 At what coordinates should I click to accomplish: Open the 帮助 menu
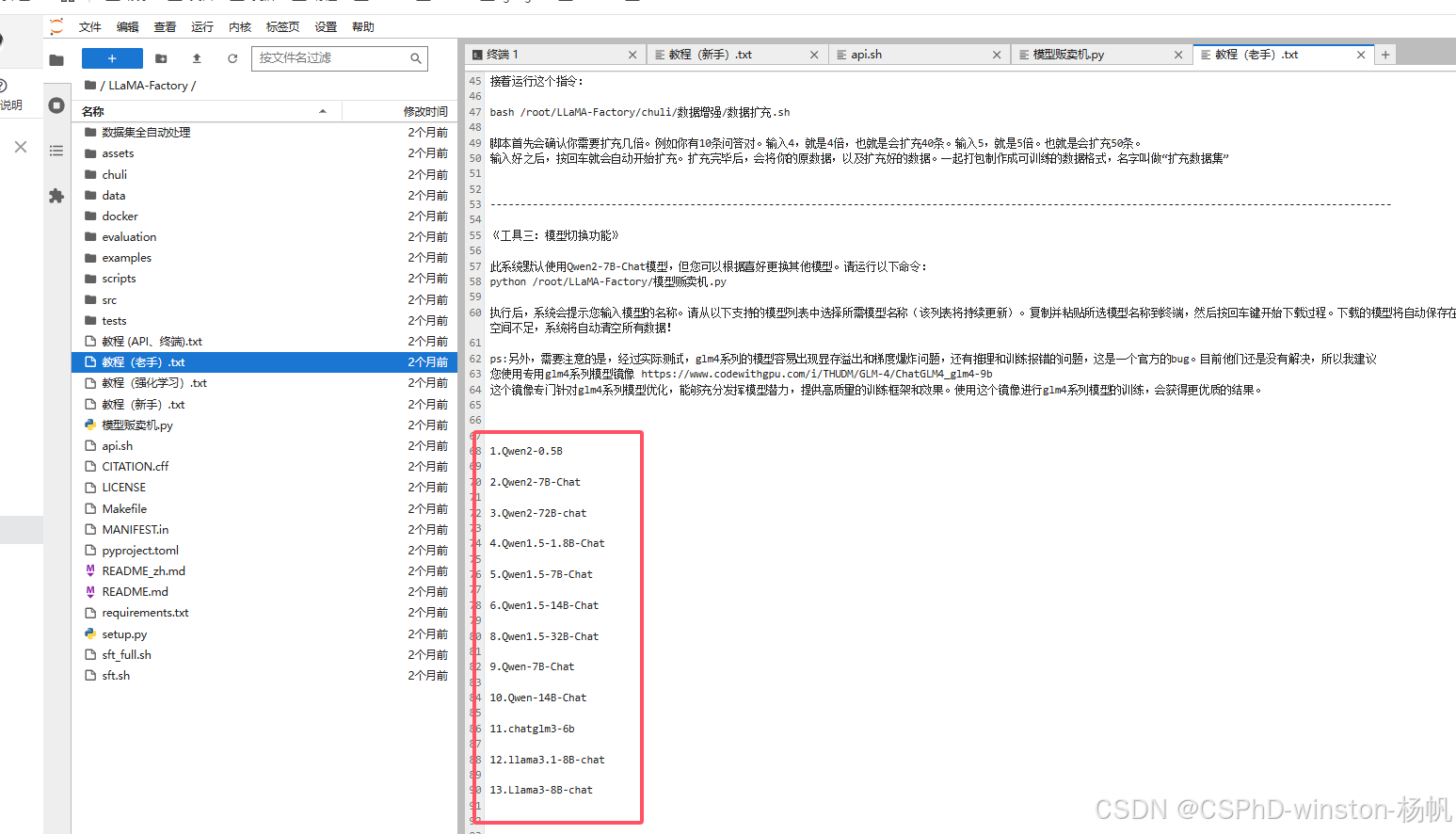[363, 26]
